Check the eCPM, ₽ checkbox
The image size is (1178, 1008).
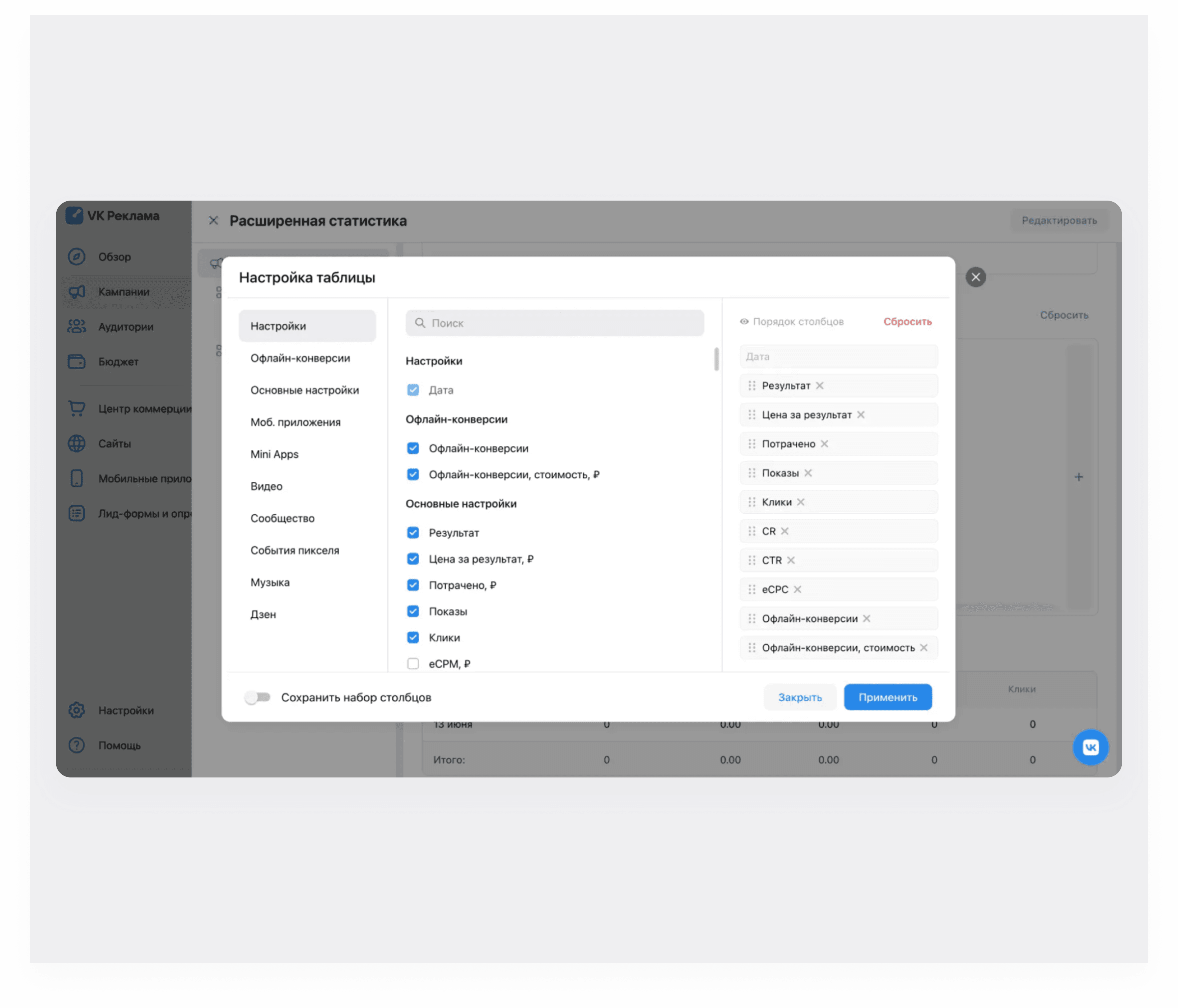tap(413, 663)
